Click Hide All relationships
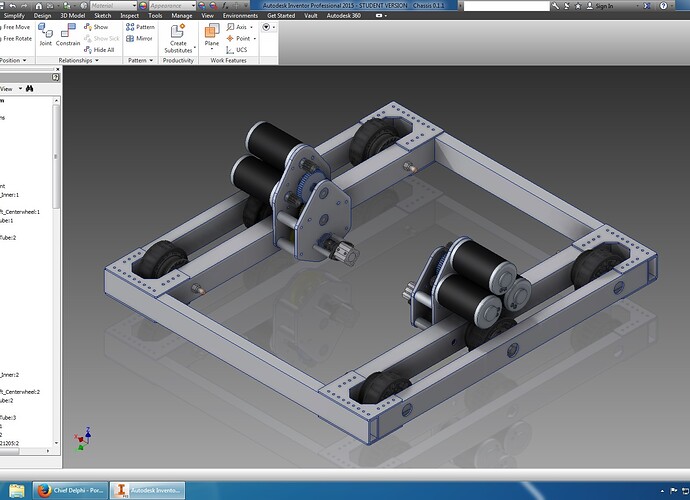This screenshot has width=690, height=500. (99, 50)
